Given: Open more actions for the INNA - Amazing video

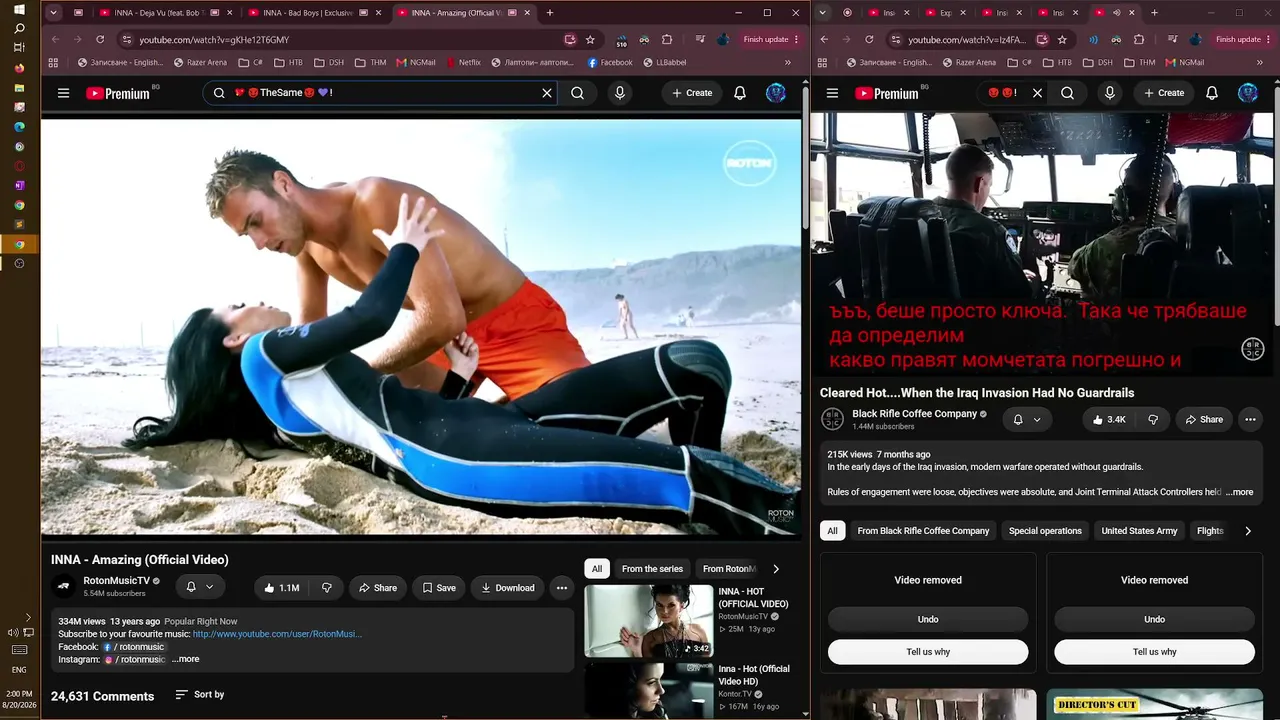Looking at the screenshot, I should click(x=562, y=588).
